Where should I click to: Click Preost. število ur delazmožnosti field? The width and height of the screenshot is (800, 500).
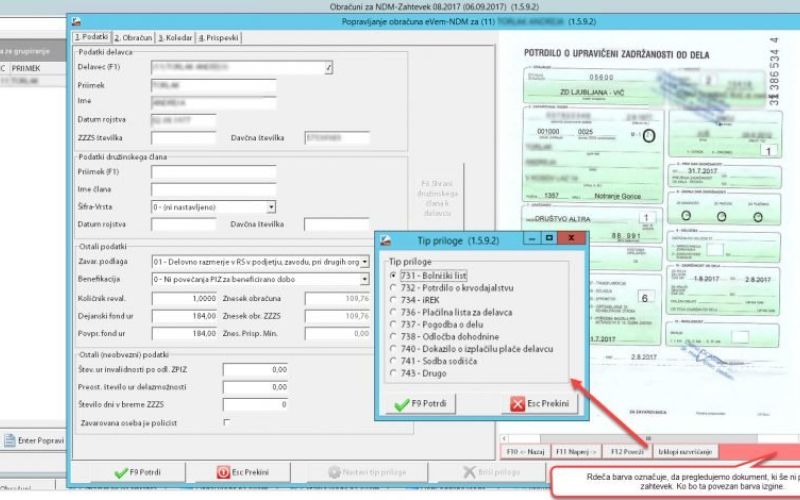point(255,387)
